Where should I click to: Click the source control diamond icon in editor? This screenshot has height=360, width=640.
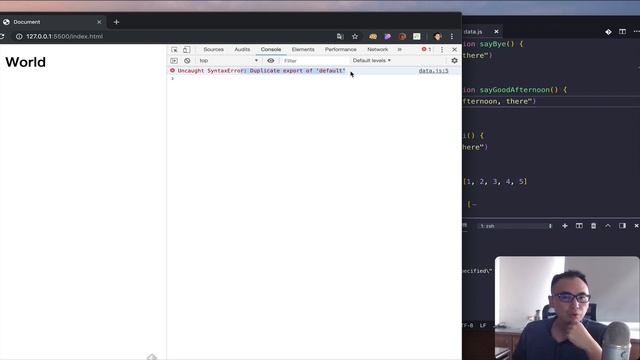[608, 31]
